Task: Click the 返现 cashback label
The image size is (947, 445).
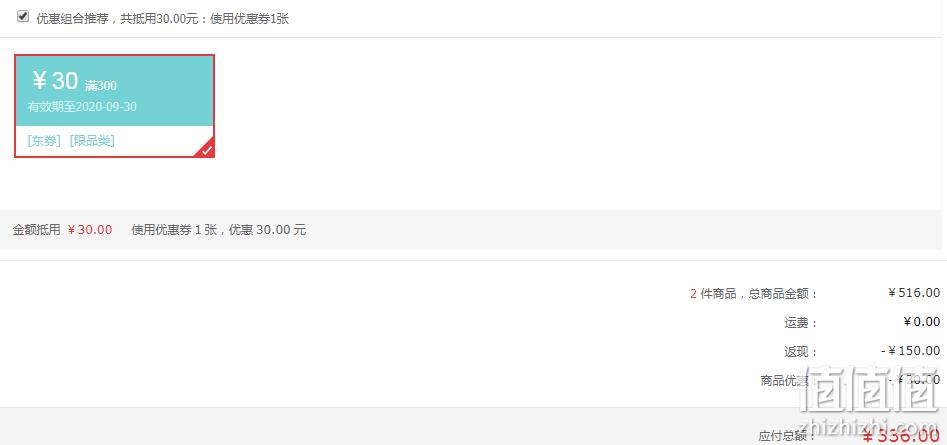Action: point(801,352)
